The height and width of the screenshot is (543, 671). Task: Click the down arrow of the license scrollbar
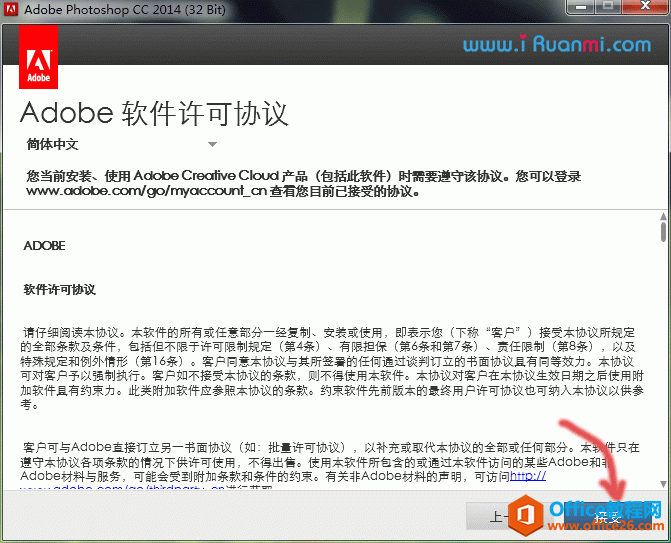pos(662,483)
